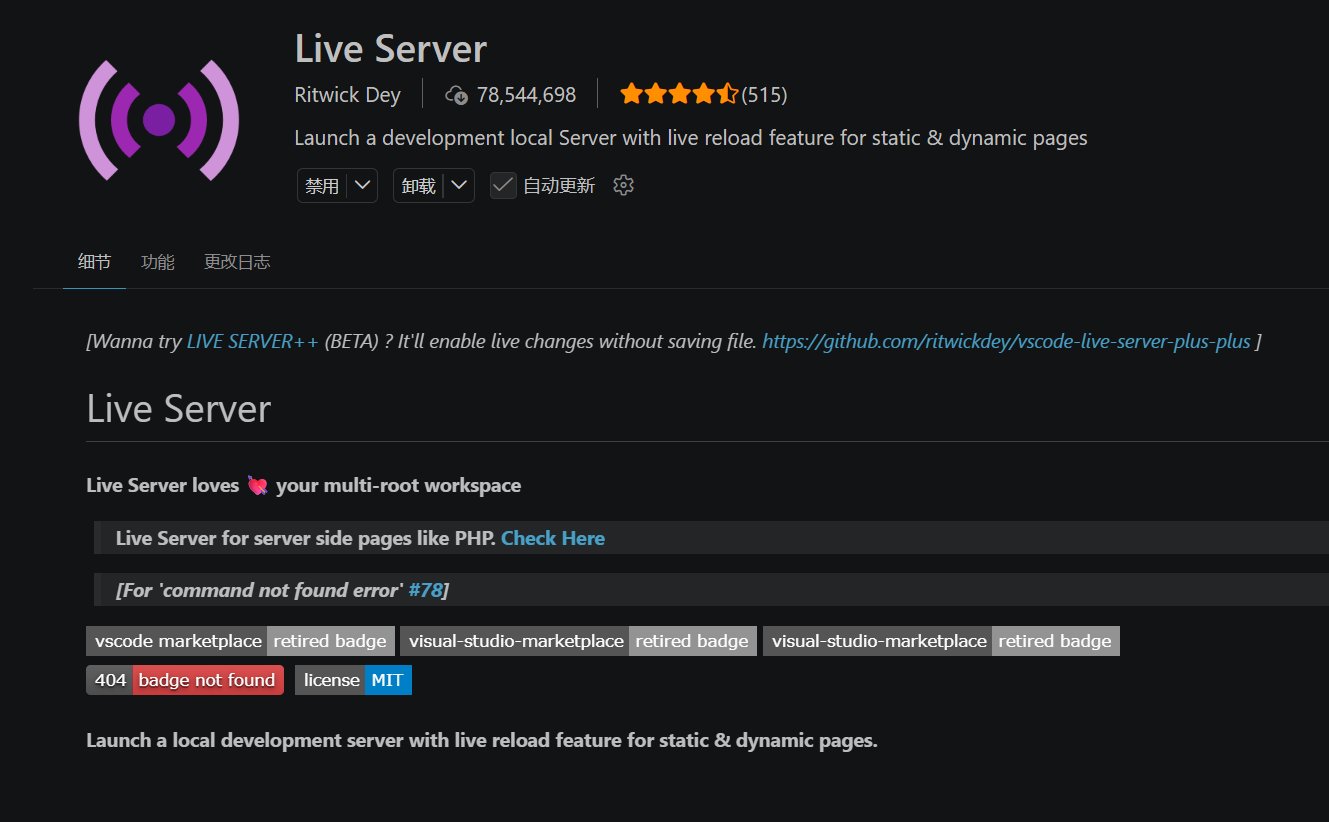The width and height of the screenshot is (1329, 822).
Task: Switch to the details (细节) tab
Action: pyautogui.click(x=94, y=262)
